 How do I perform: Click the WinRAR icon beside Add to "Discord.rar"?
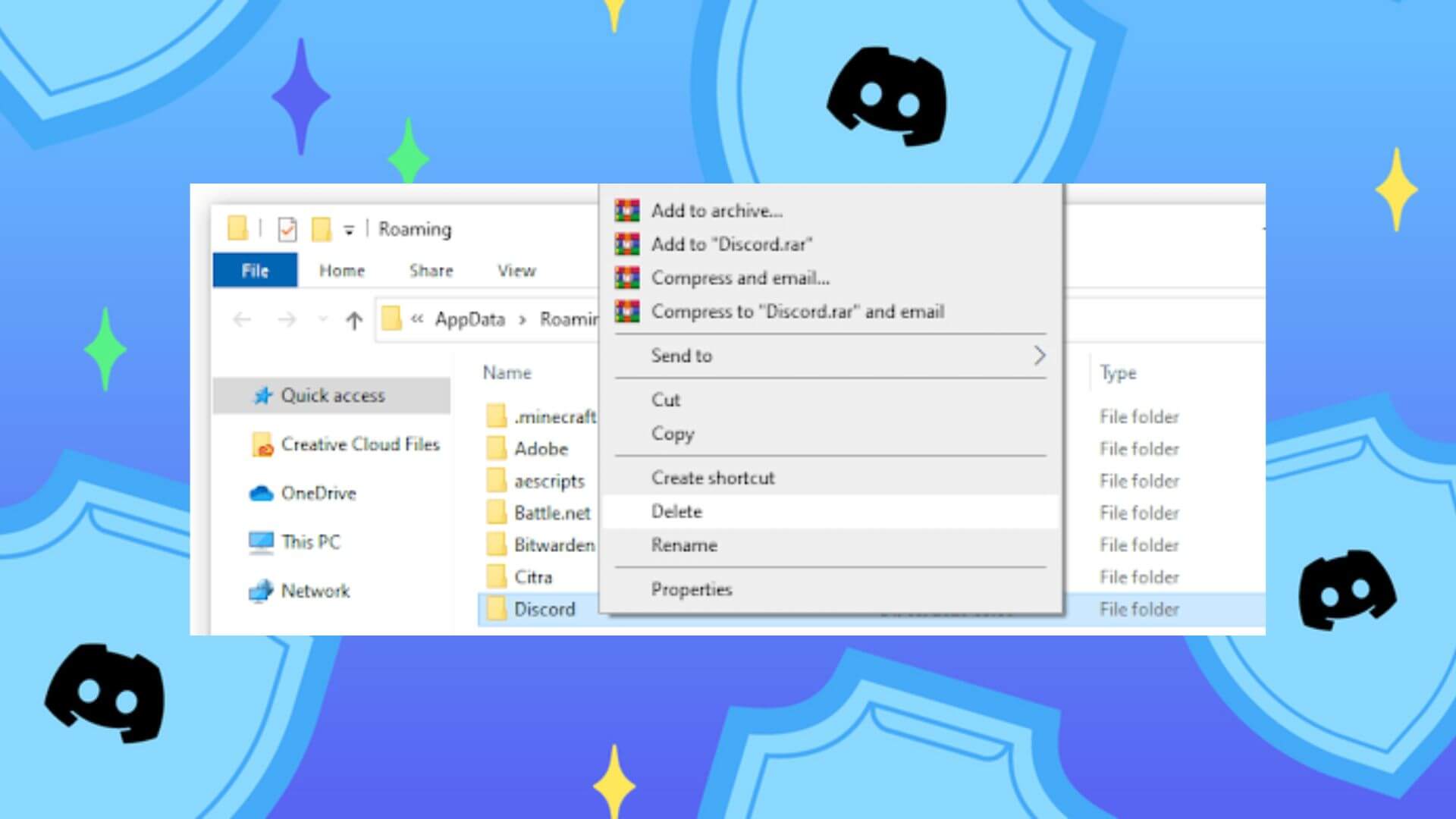pyautogui.click(x=627, y=244)
